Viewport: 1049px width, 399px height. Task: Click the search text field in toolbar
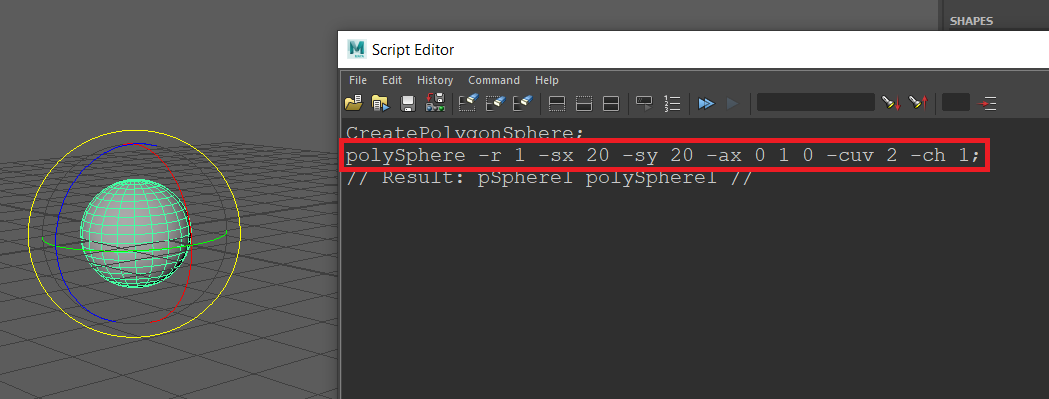(x=816, y=102)
